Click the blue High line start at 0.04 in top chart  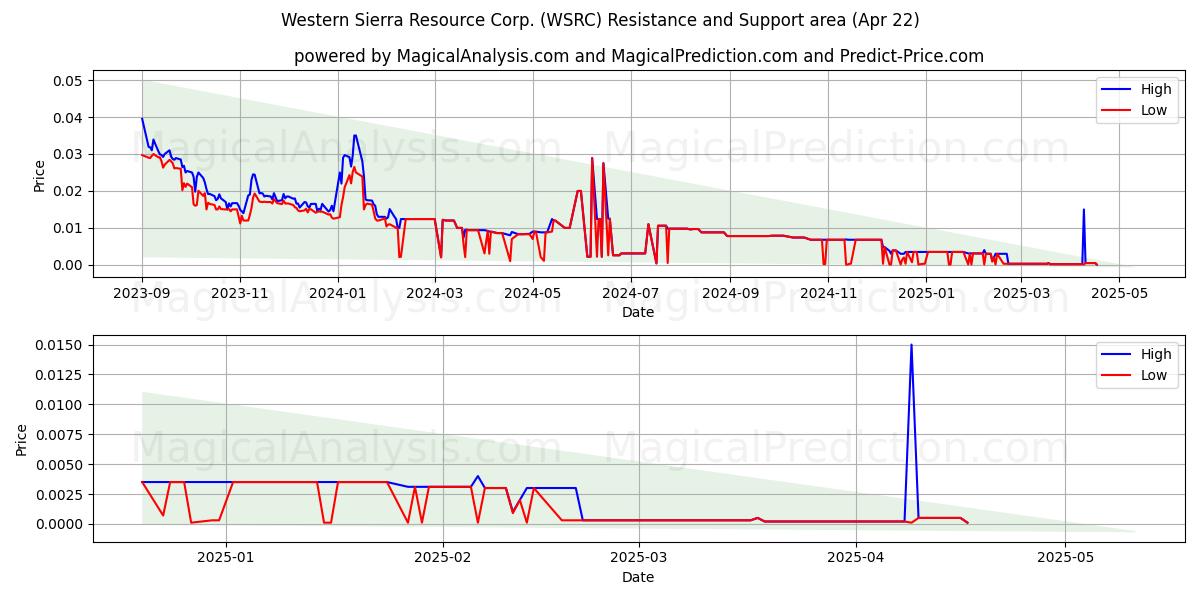point(142,119)
